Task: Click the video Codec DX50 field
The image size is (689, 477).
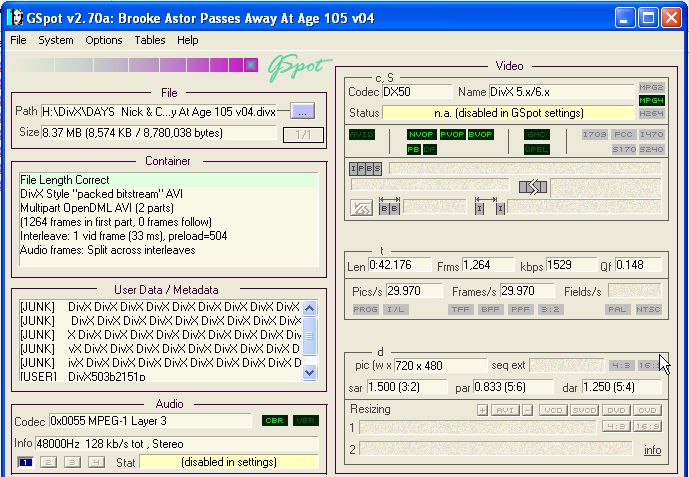Action: pos(417,92)
